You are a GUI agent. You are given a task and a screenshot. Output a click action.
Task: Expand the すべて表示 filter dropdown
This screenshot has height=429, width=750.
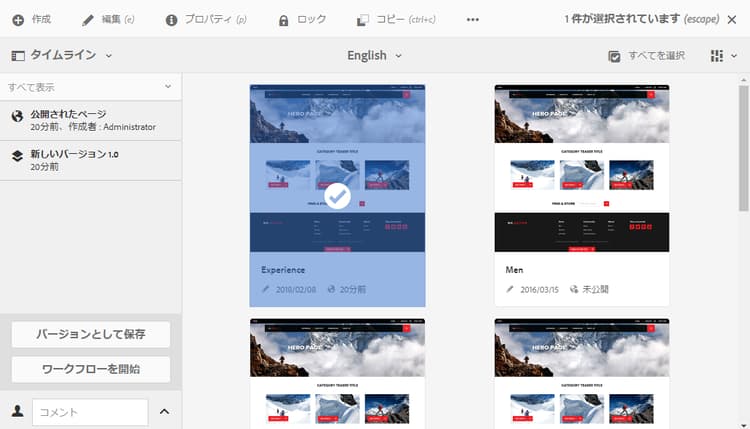168,87
